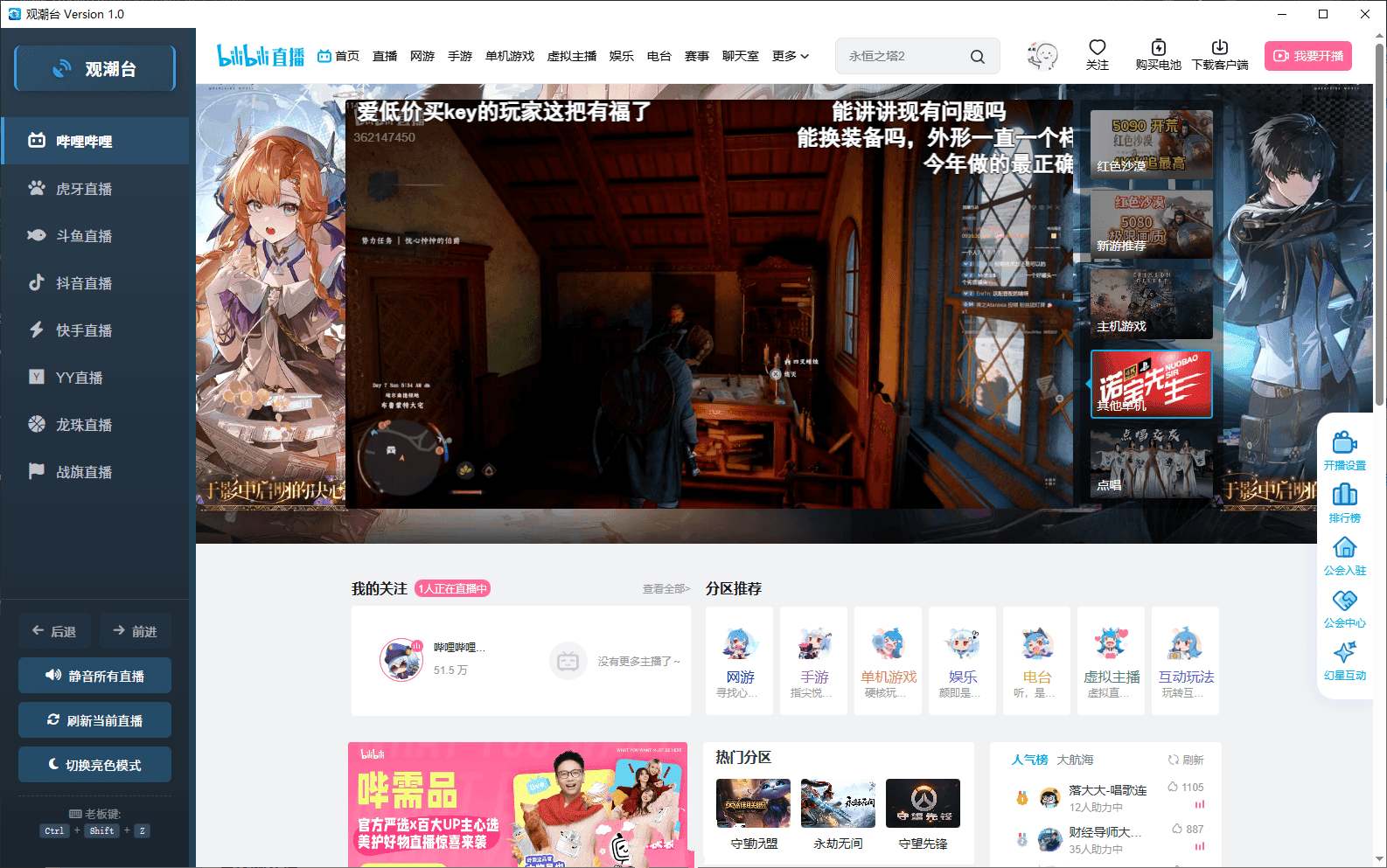Switch to the 大航海 ranking tab
Viewport: 1387px width, 868px height.
pyautogui.click(x=1075, y=760)
